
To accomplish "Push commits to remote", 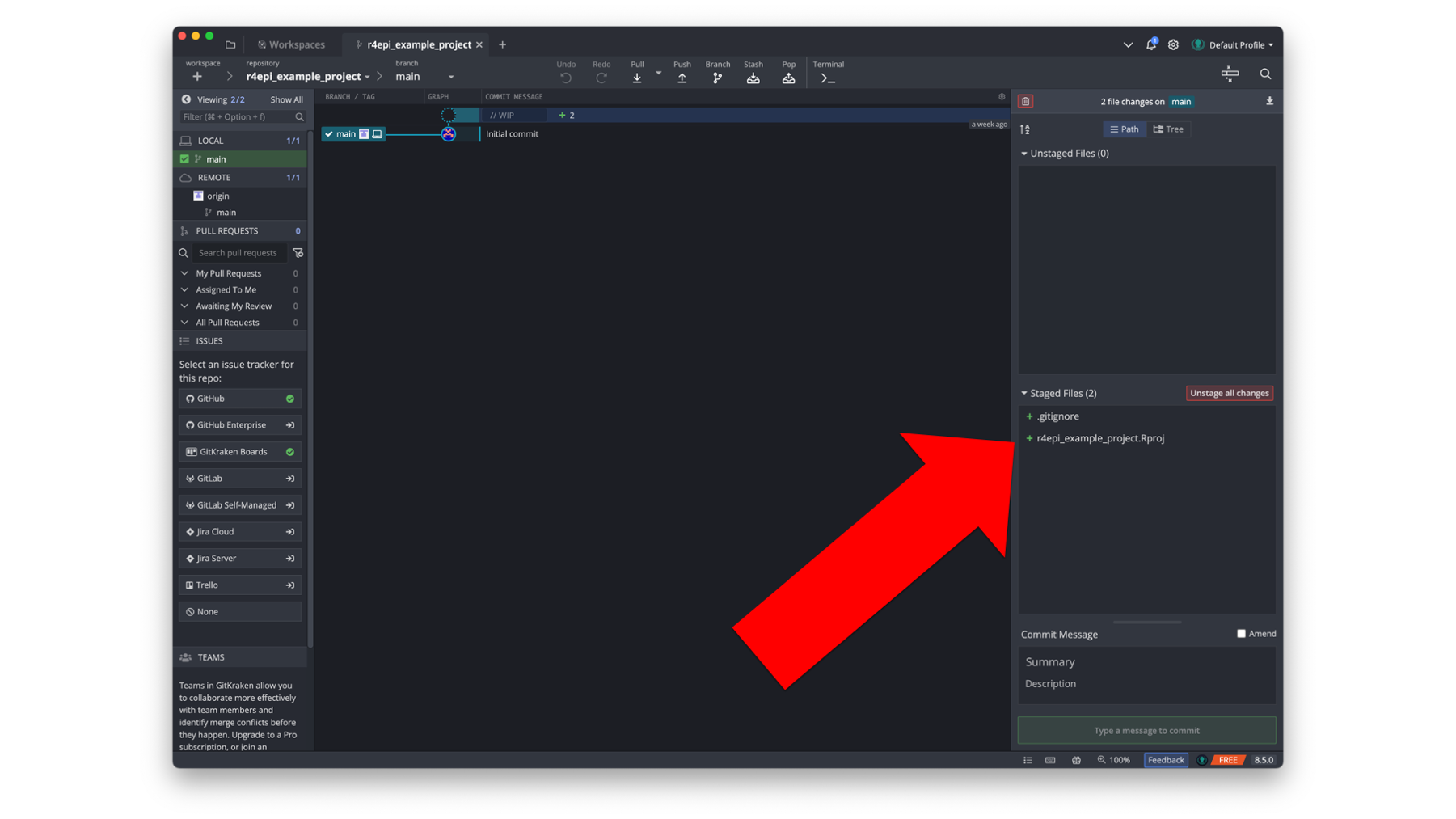I will click(682, 72).
